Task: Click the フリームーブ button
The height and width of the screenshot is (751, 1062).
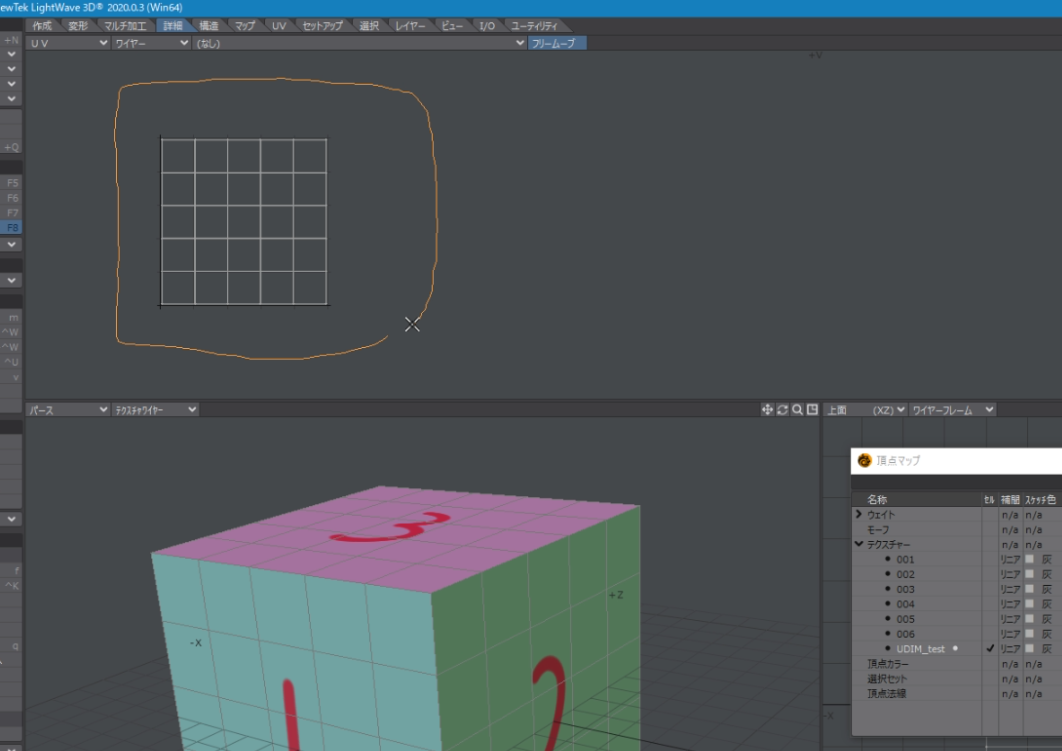Action: coord(557,43)
